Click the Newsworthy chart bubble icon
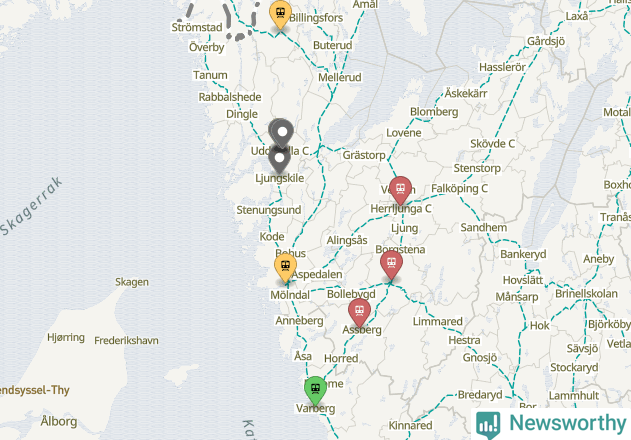The image size is (631, 440). (488, 425)
